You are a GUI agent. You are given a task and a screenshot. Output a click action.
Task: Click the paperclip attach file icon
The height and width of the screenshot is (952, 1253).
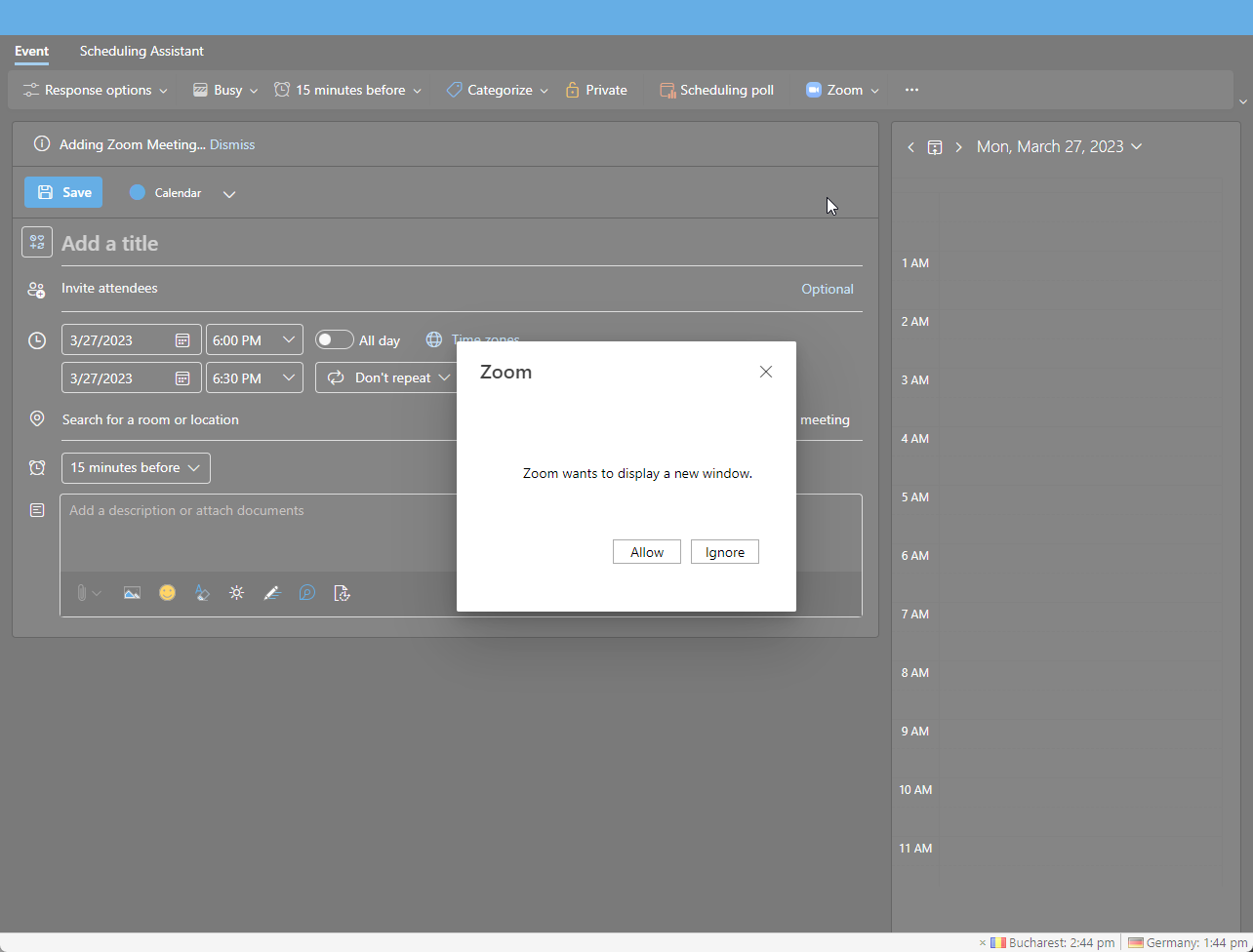83,593
